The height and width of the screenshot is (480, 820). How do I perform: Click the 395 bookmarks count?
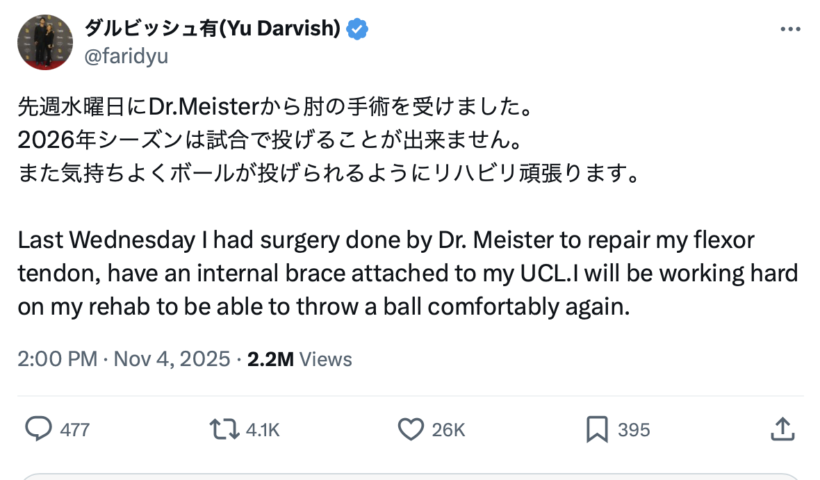click(x=633, y=430)
